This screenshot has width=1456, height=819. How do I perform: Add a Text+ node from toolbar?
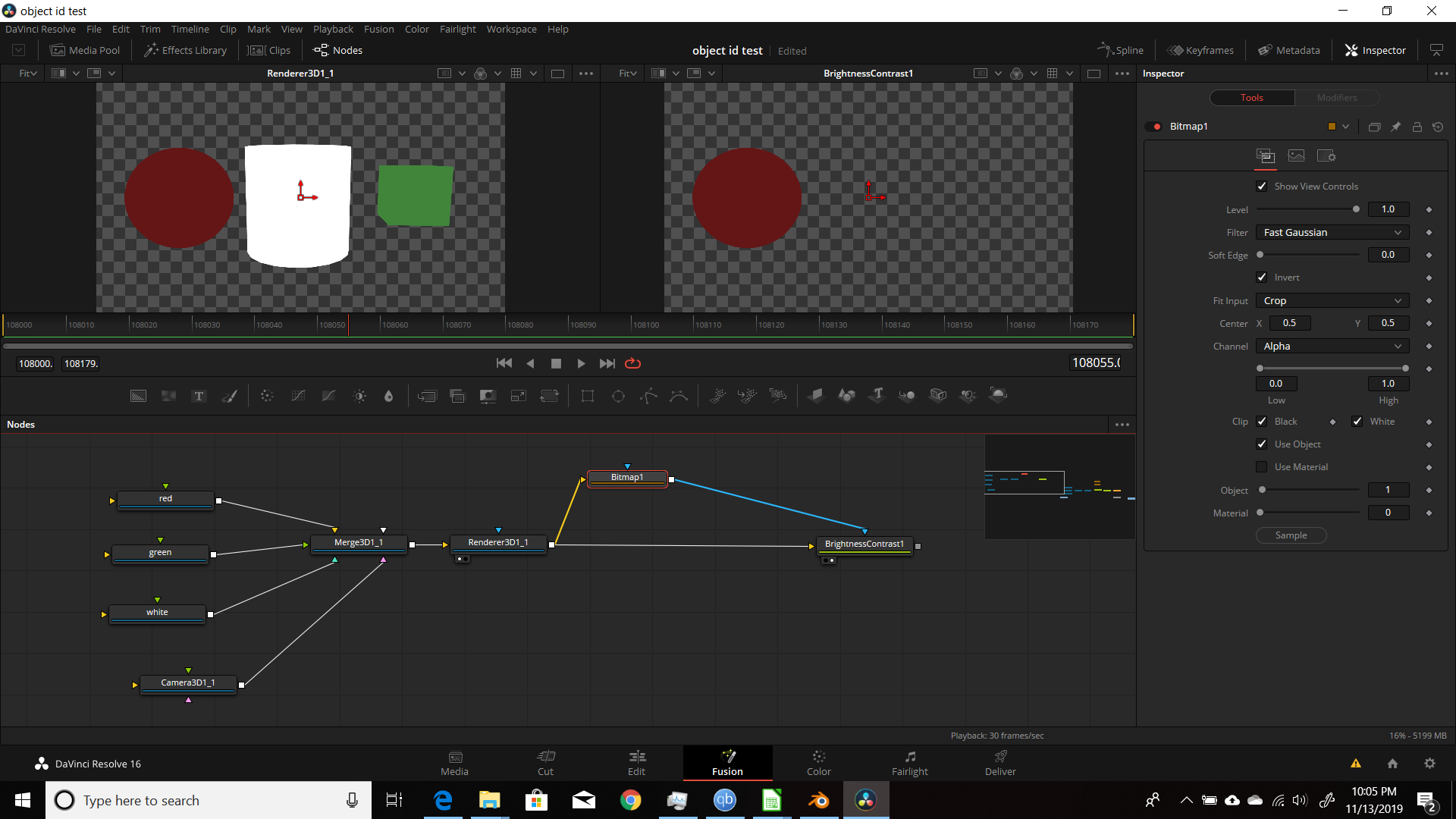coord(199,396)
